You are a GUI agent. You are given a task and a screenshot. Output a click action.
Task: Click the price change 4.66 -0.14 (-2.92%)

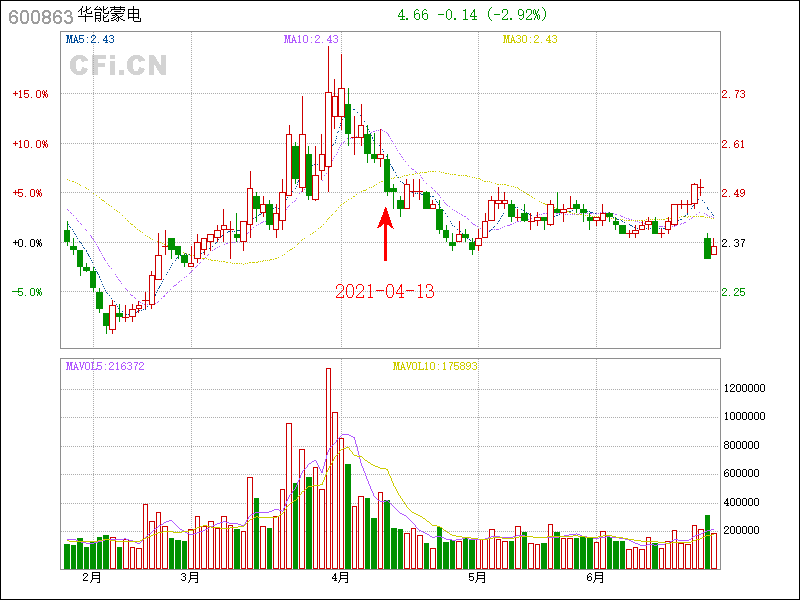point(464,16)
